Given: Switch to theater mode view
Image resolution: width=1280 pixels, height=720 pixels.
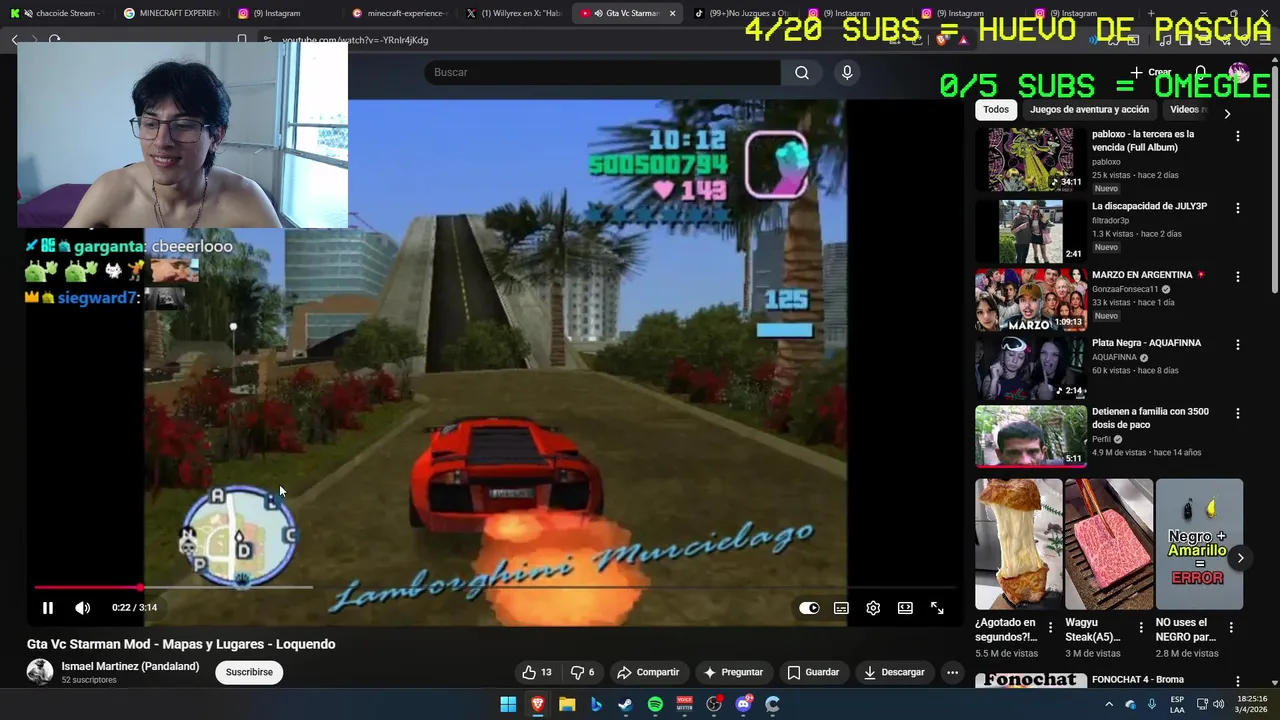Looking at the screenshot, I should click(905, 608).
